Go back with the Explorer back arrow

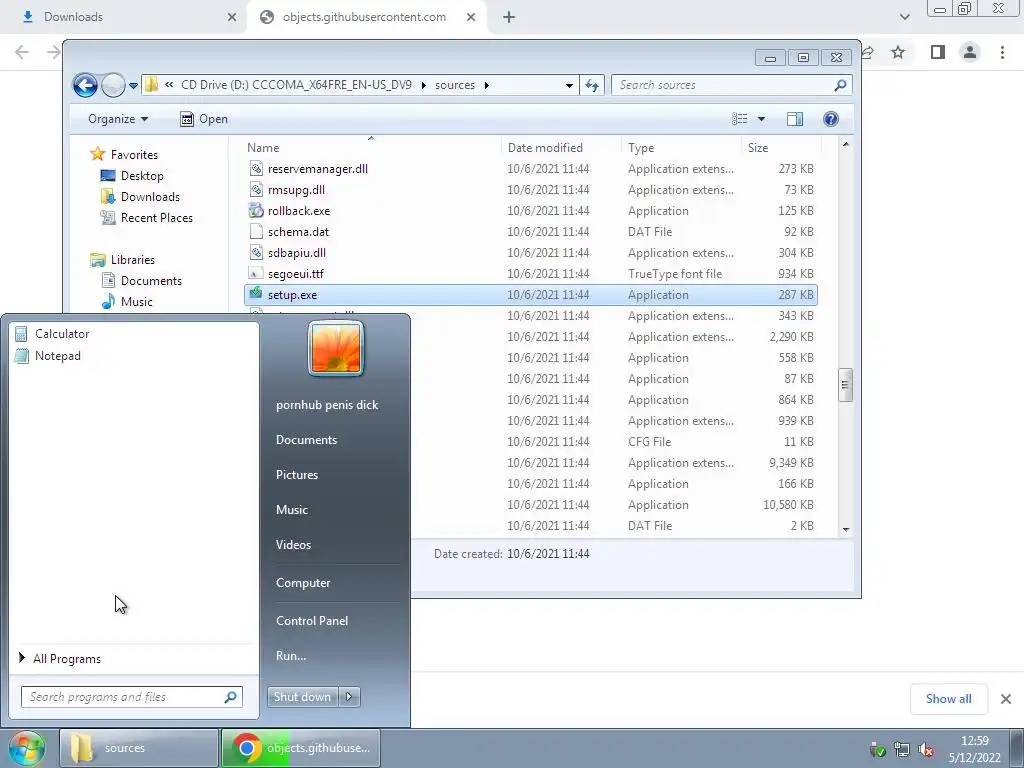[x=85, y=85]
